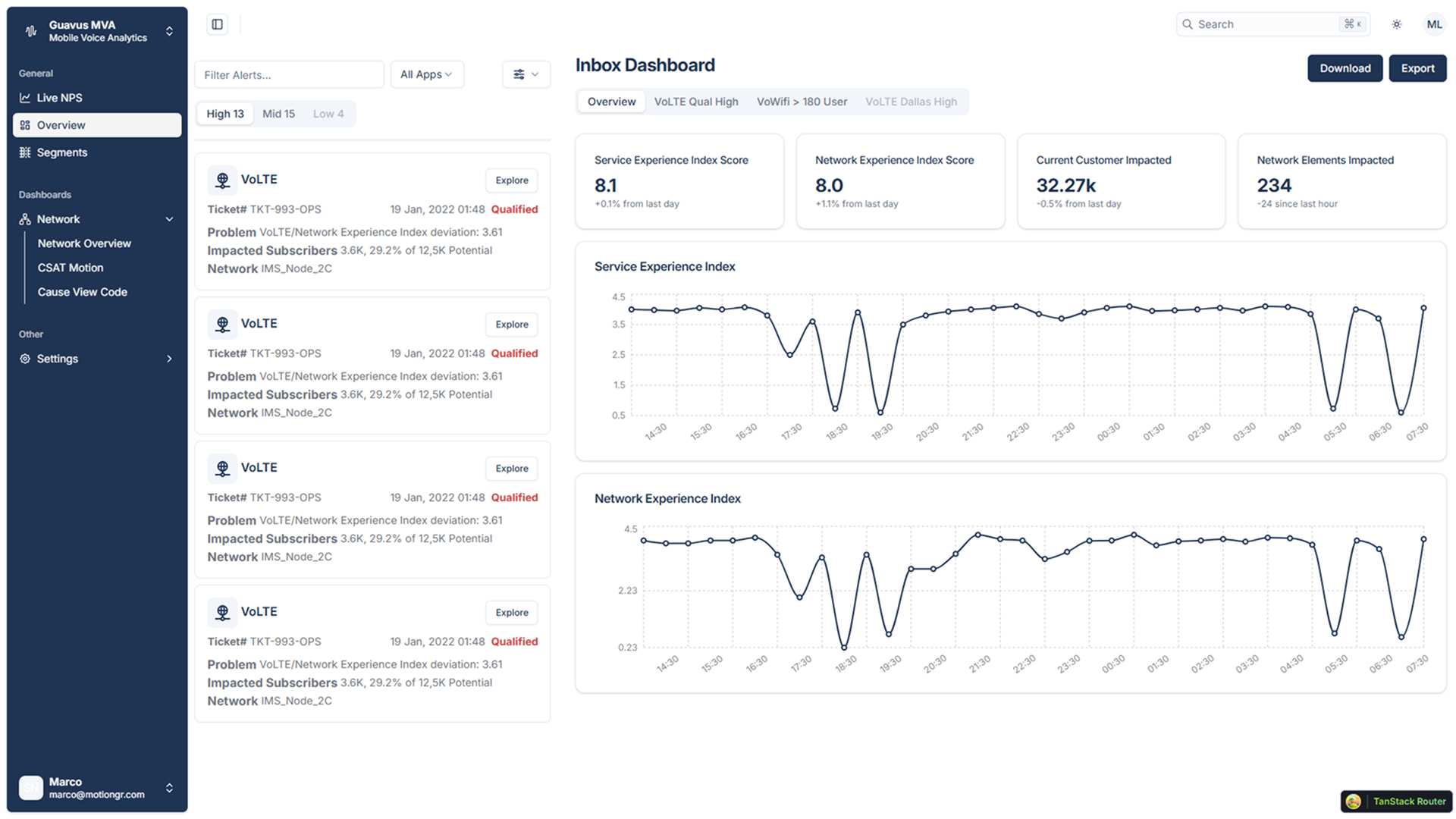Open the CSAT Motion dashboard

(x=71, y=268)
